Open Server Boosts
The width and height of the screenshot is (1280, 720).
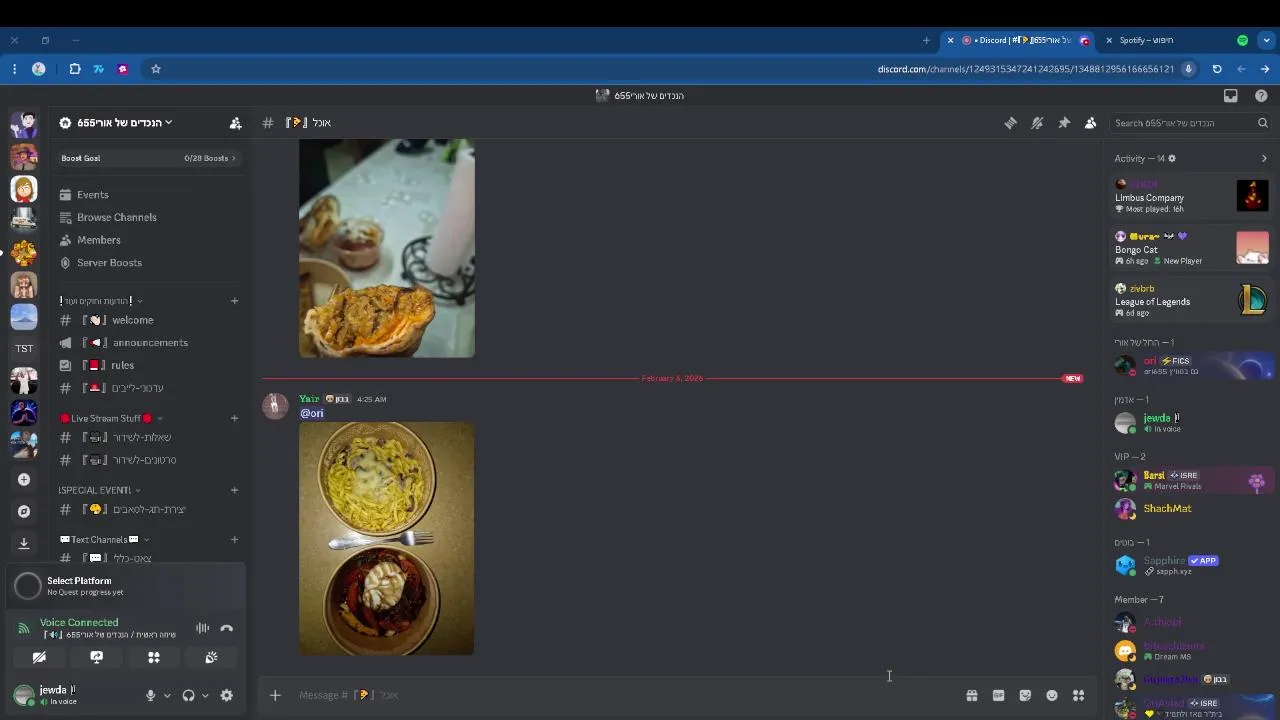[x=109, y=263]
